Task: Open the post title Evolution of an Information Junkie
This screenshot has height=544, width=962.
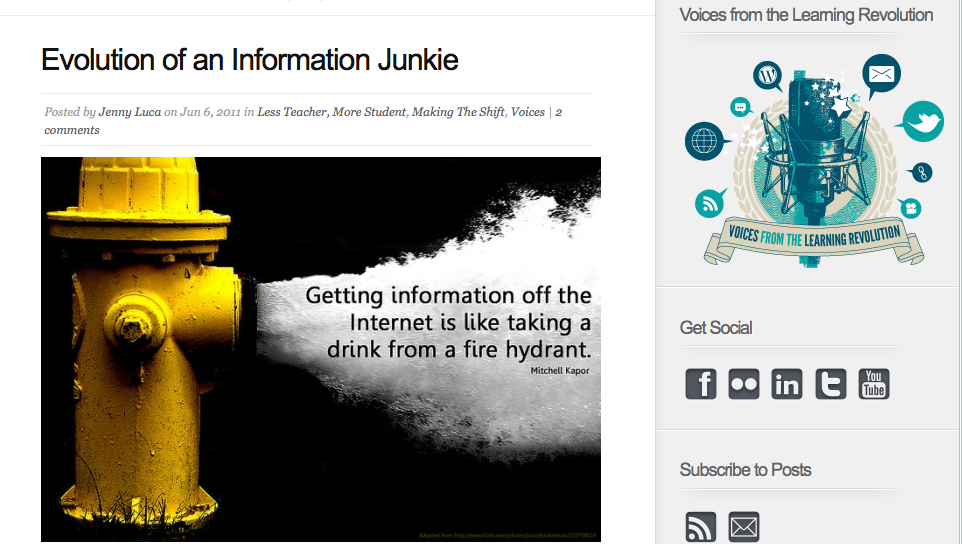Action: [250, 60]
